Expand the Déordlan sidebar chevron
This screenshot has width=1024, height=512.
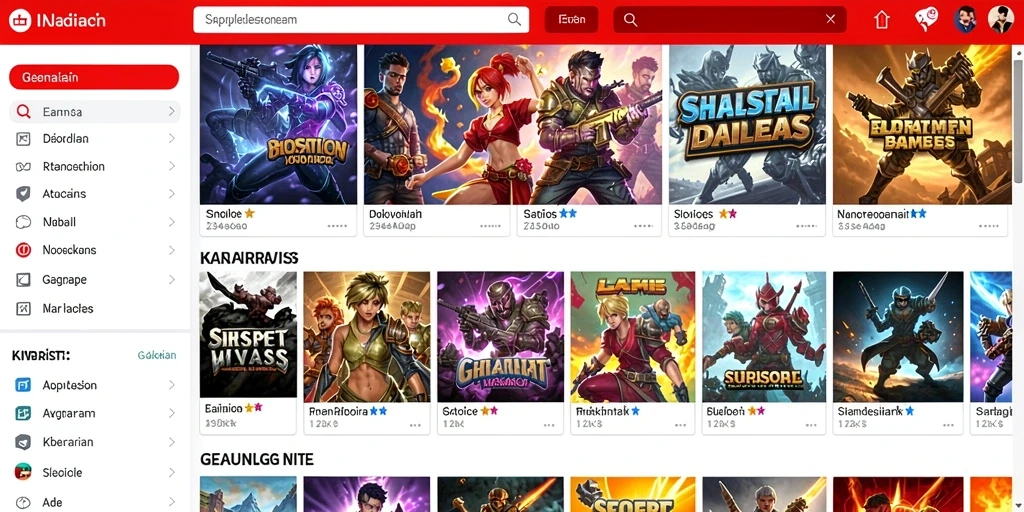tap(172, 138)
